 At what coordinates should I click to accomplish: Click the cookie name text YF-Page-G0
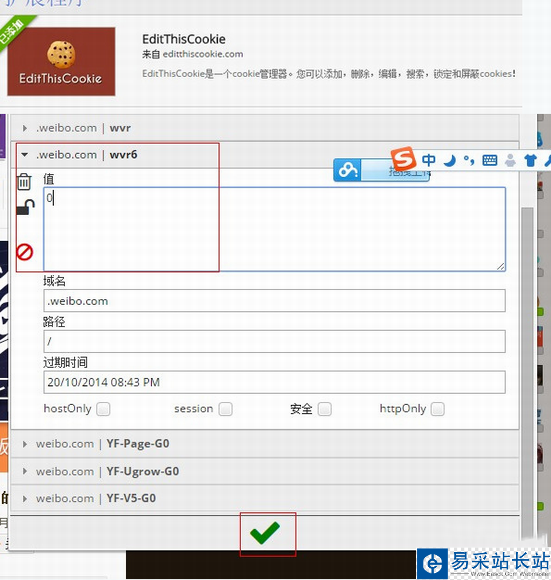click(138, 444)
